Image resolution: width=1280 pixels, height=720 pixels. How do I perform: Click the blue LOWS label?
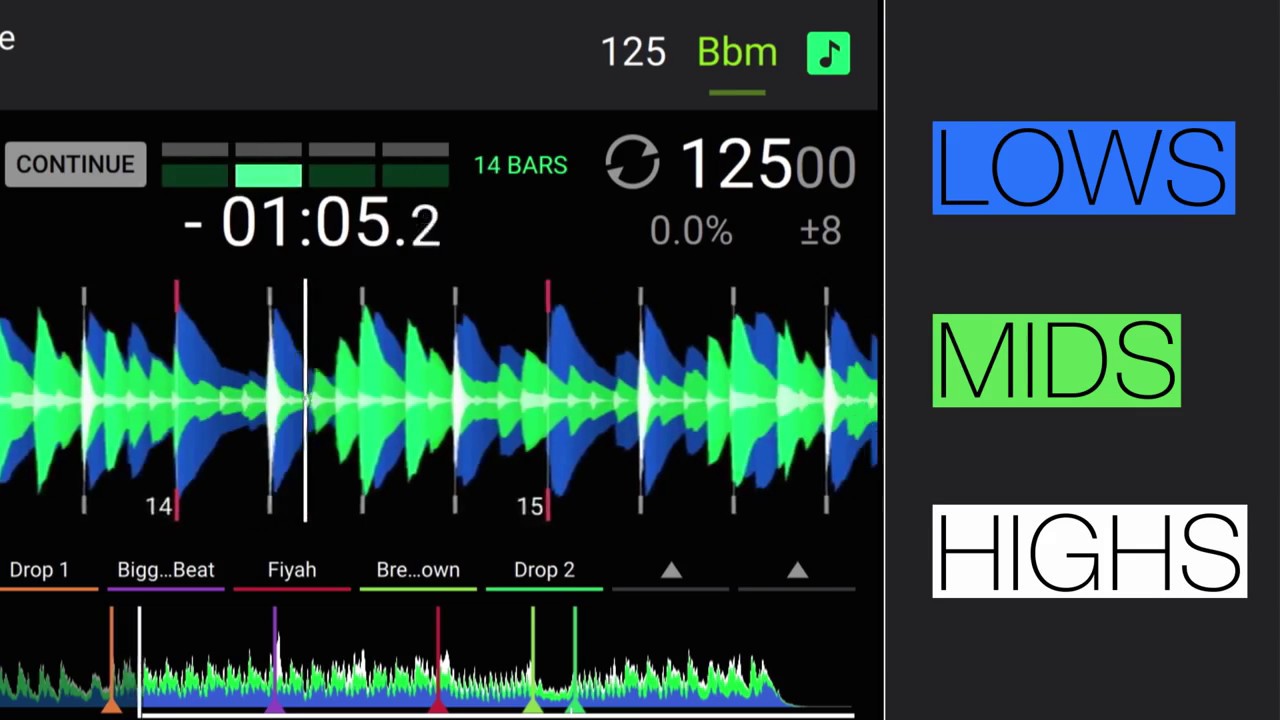(1084, 168)
